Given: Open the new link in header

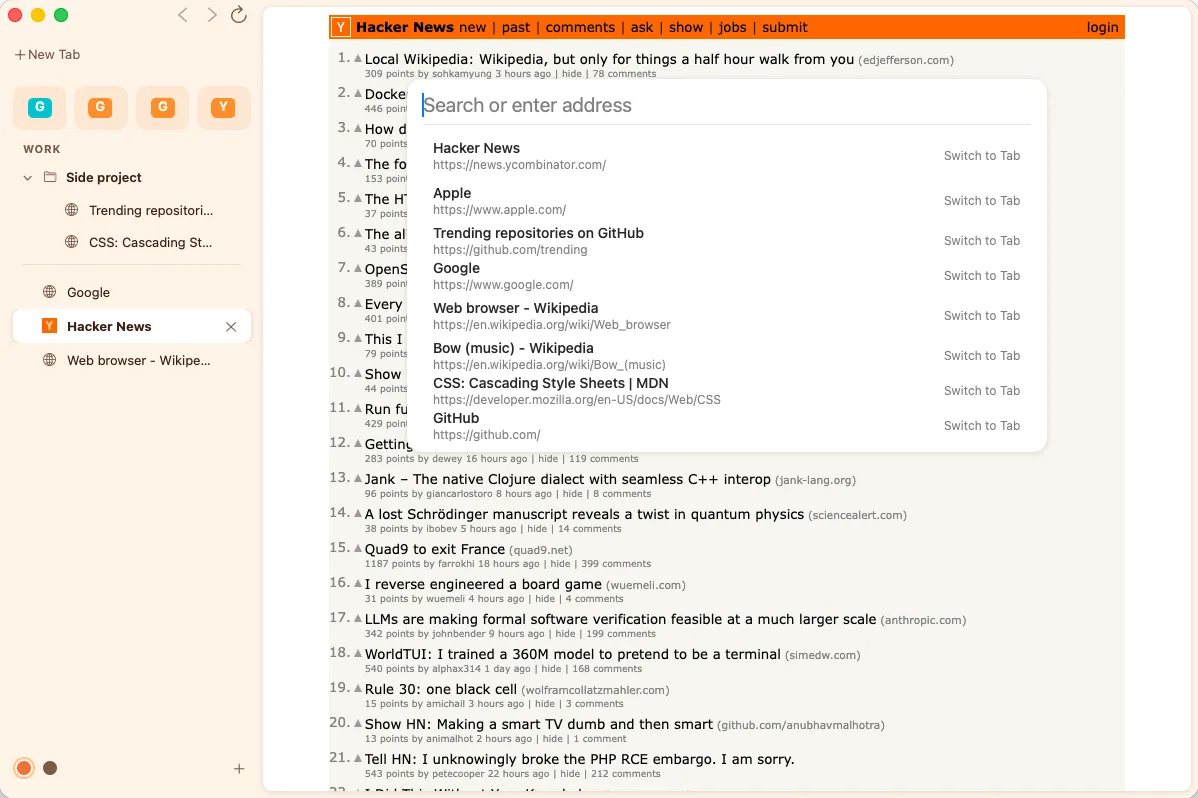Looking at the screenshot, I should (472, 28).
